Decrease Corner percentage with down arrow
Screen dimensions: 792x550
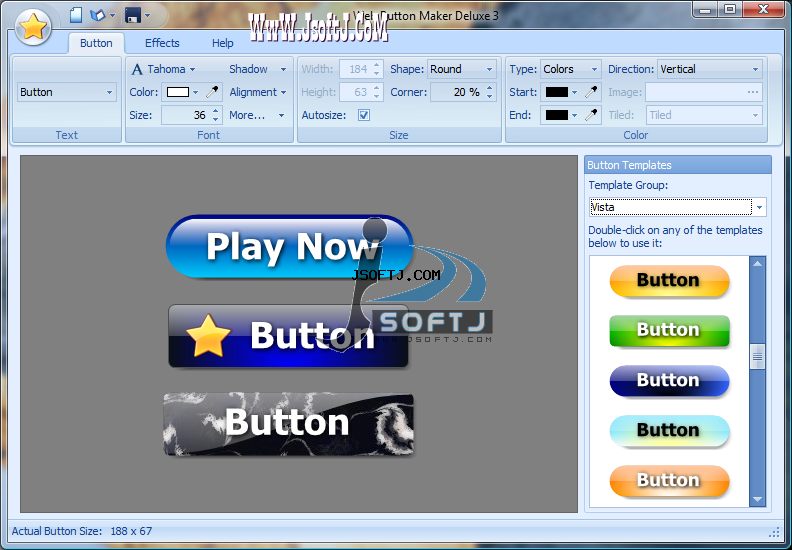point(489,97)
